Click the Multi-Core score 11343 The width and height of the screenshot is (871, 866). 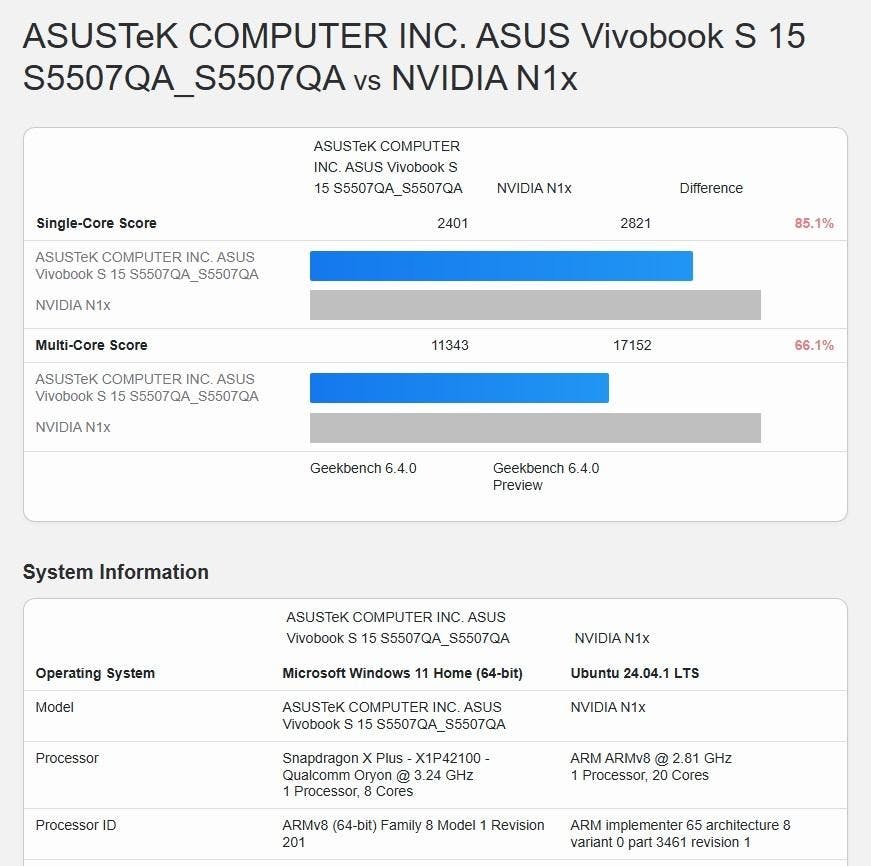450,345
